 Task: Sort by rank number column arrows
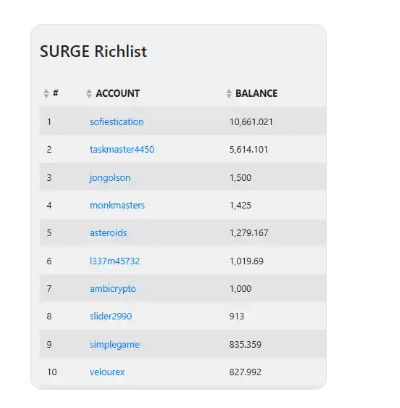click(x=46, y=94)
